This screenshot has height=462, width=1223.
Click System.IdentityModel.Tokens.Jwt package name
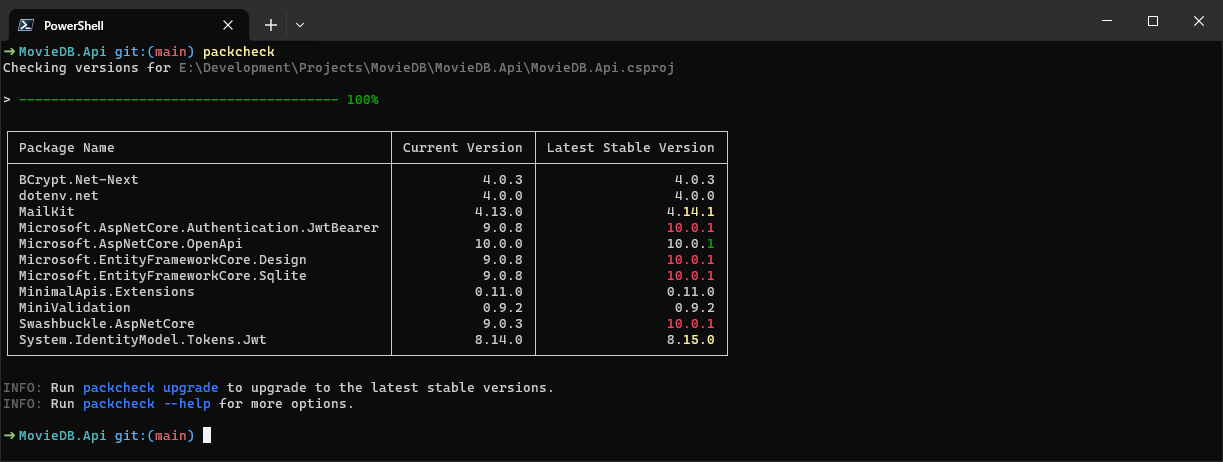(x=143, y=340)
